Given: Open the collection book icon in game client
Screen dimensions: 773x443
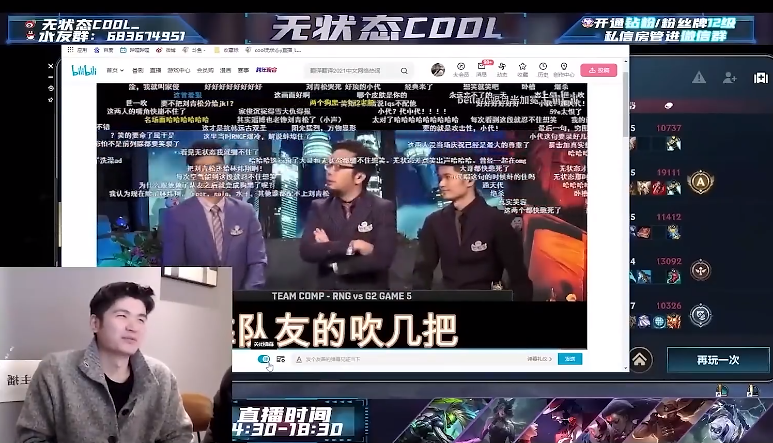Looking at the screenshot, I should (x=761, y=77).
